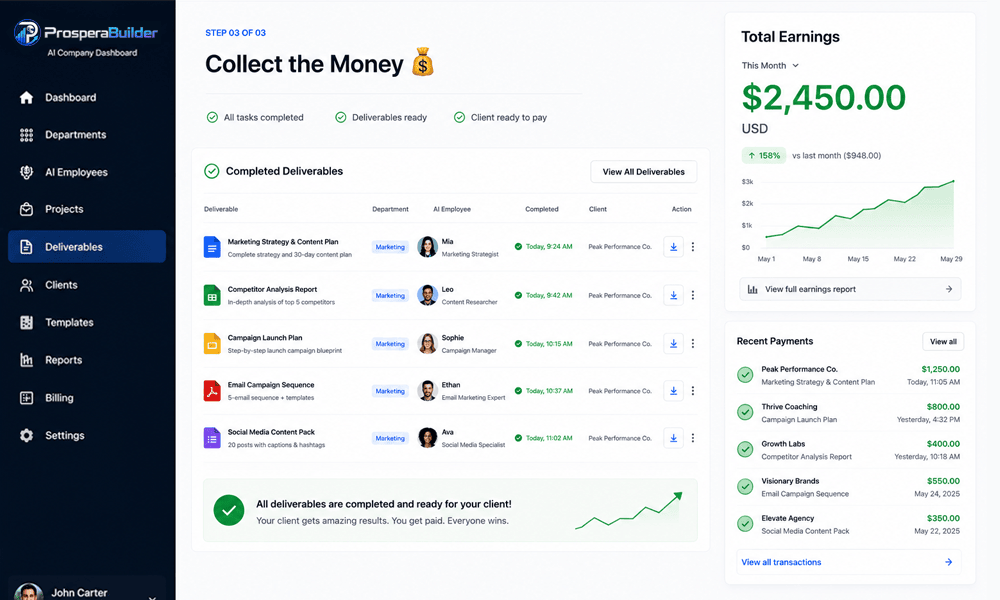1000x600 pixels.
Task: Click John Carter's profile avatar
Action: [x=28, y=592]
